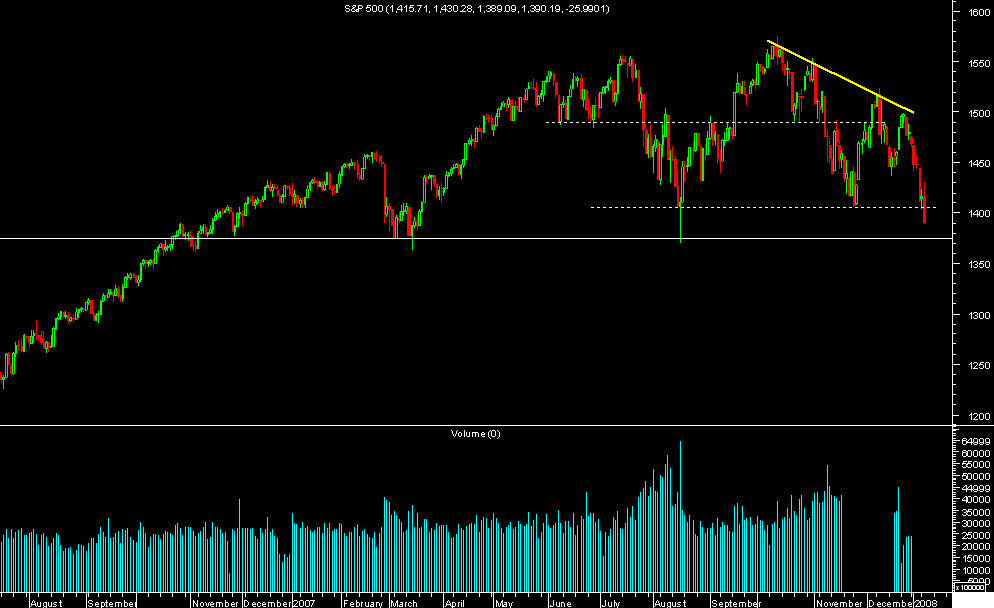Click the December label just before 2008
Viewport: 994px width, 608px height.
890,603
